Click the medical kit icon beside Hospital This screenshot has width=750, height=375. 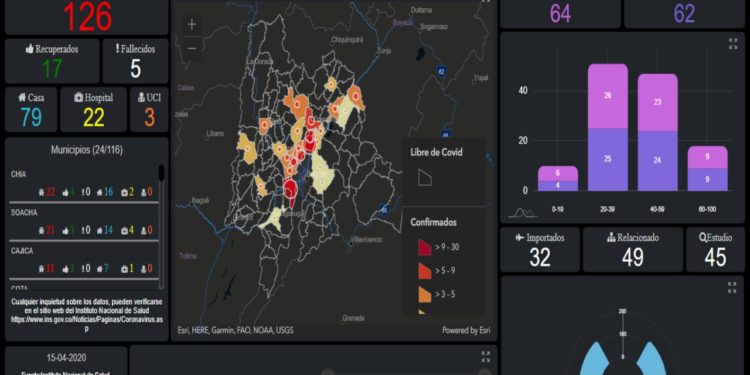tap(78, 97)
